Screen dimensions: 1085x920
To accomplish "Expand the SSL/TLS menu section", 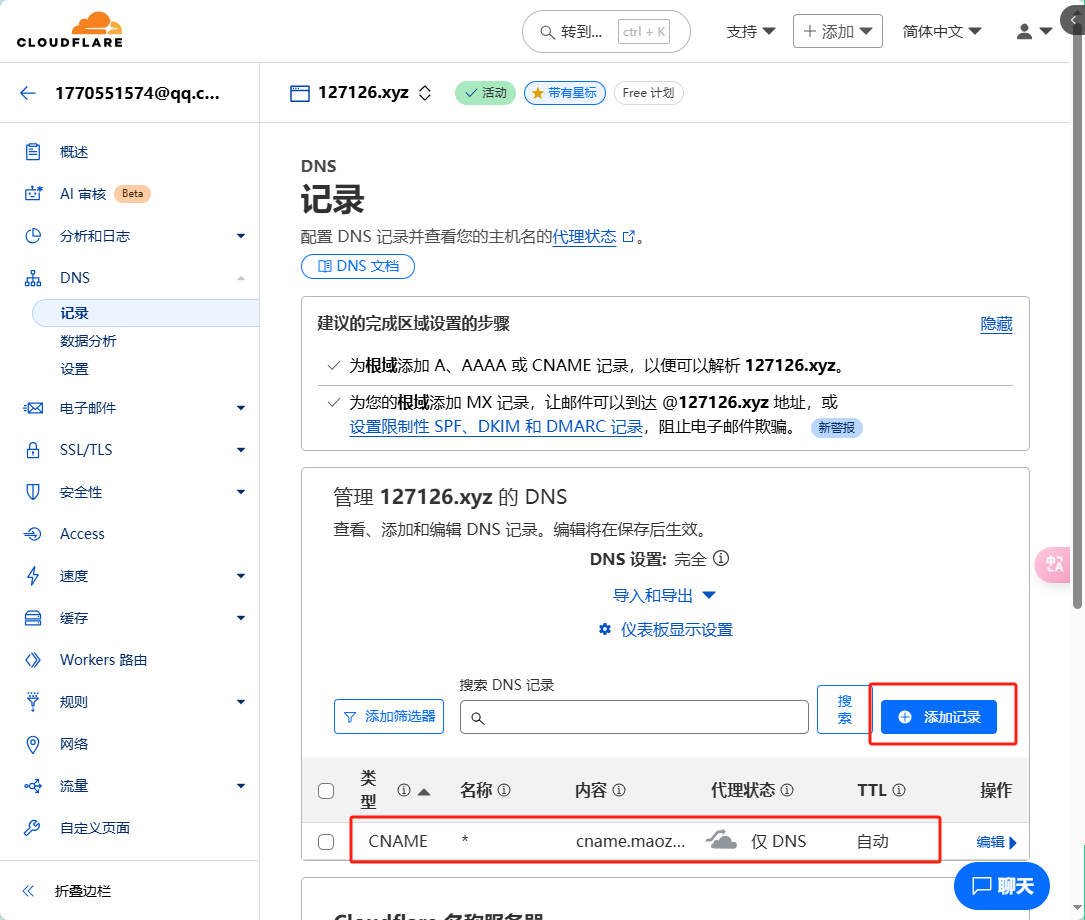I will click(241, 450).
